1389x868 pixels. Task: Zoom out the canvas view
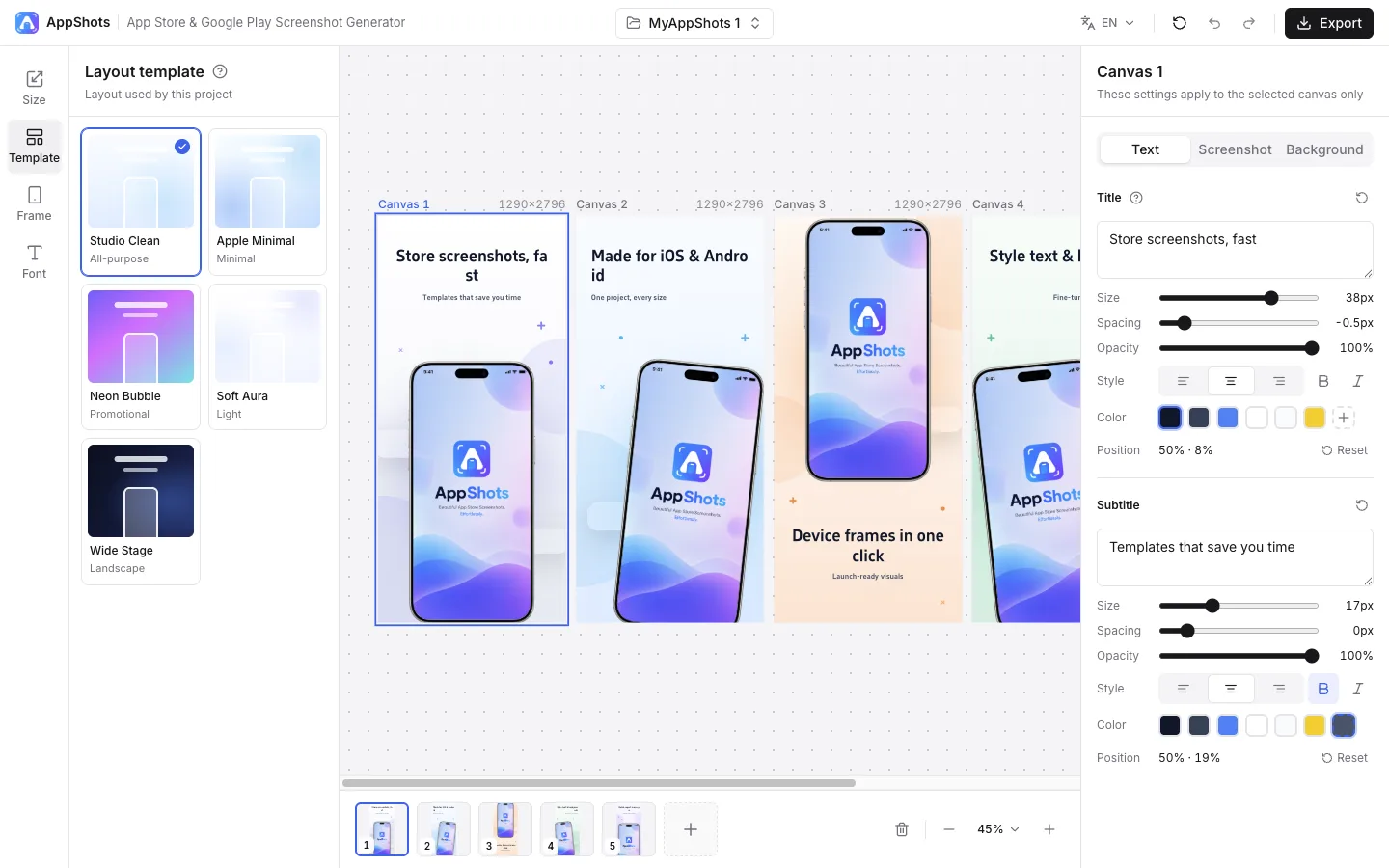949,829
